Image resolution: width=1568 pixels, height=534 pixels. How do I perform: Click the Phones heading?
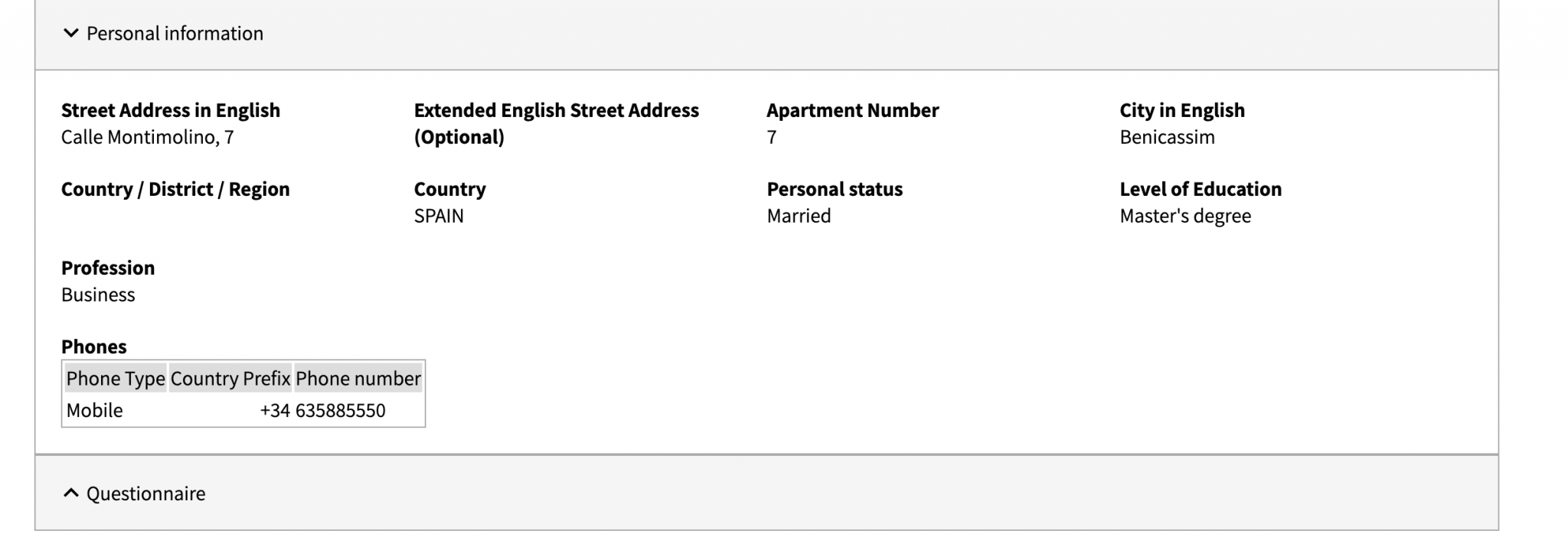(x=93, y=347)
